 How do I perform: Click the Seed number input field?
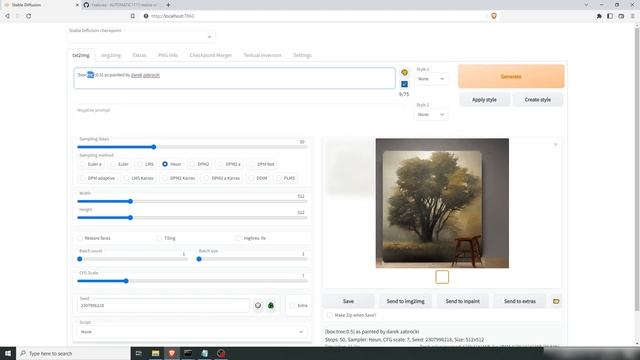(163, 305)
